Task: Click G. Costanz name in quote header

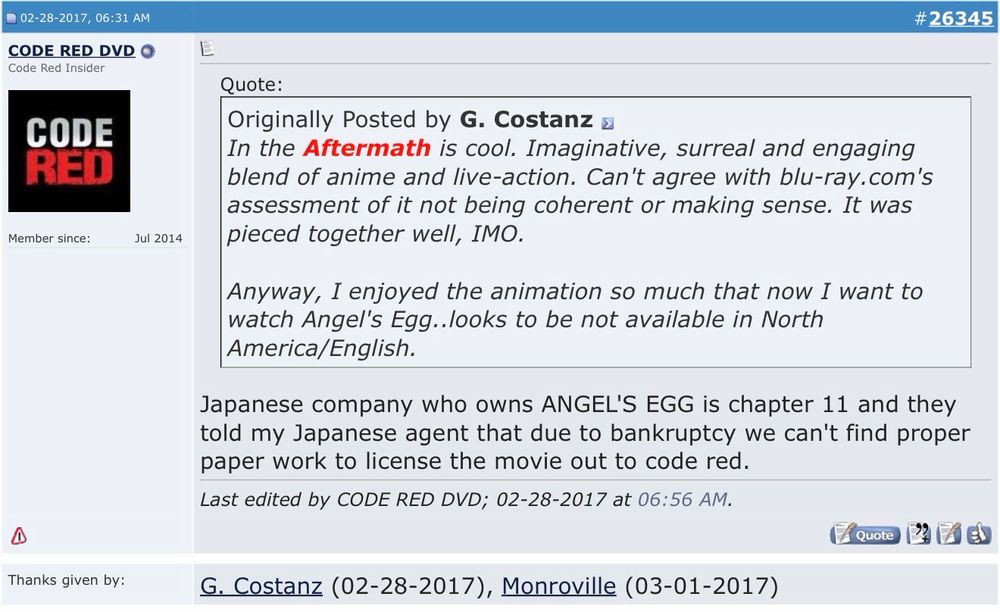Action: [x=526, y=120]
